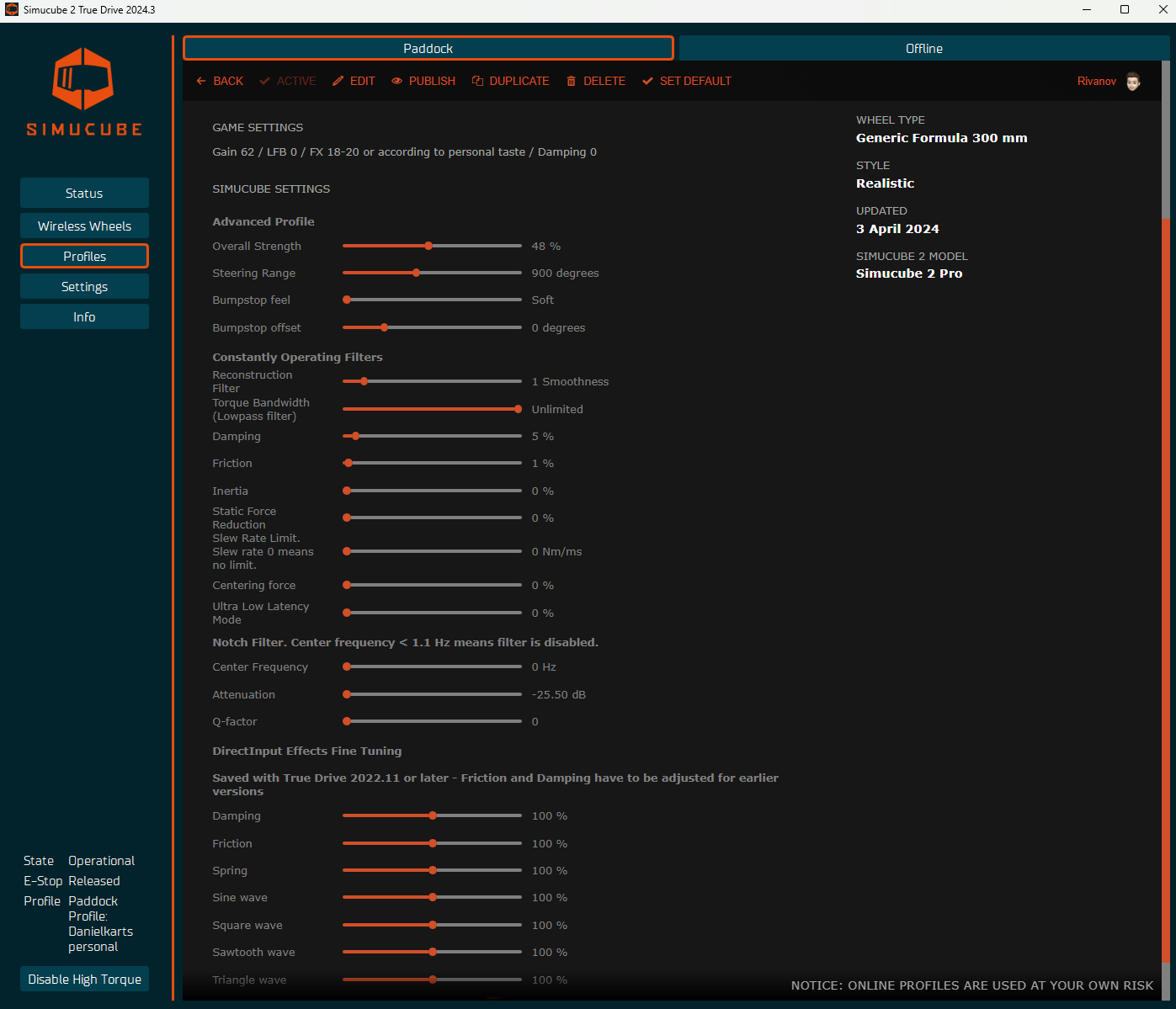Viewport: 1176px width, 1009px height.
Task: Click the 'Unlimited' bandwidth value
Action: tap(557, 409)
